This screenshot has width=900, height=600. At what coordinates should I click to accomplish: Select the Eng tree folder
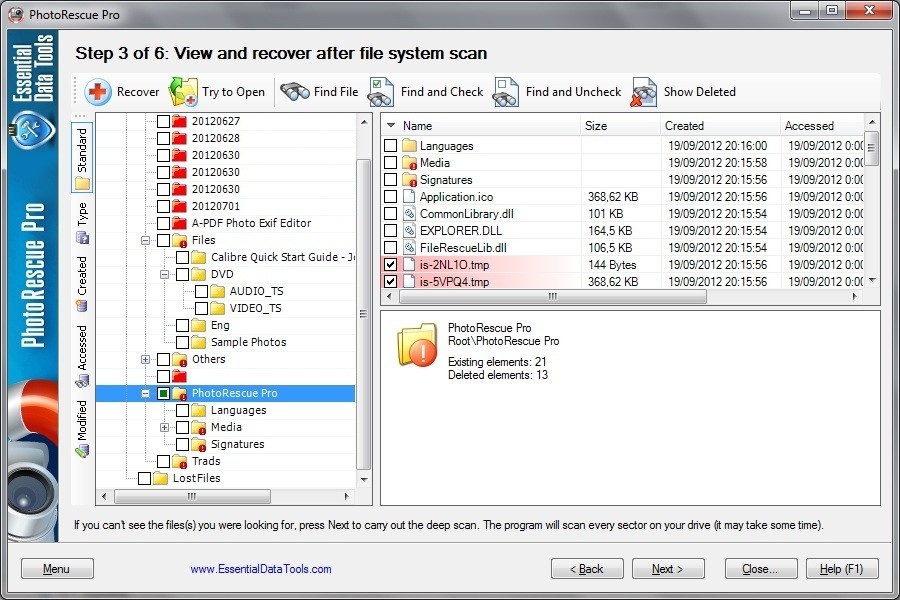click(220, 325)
